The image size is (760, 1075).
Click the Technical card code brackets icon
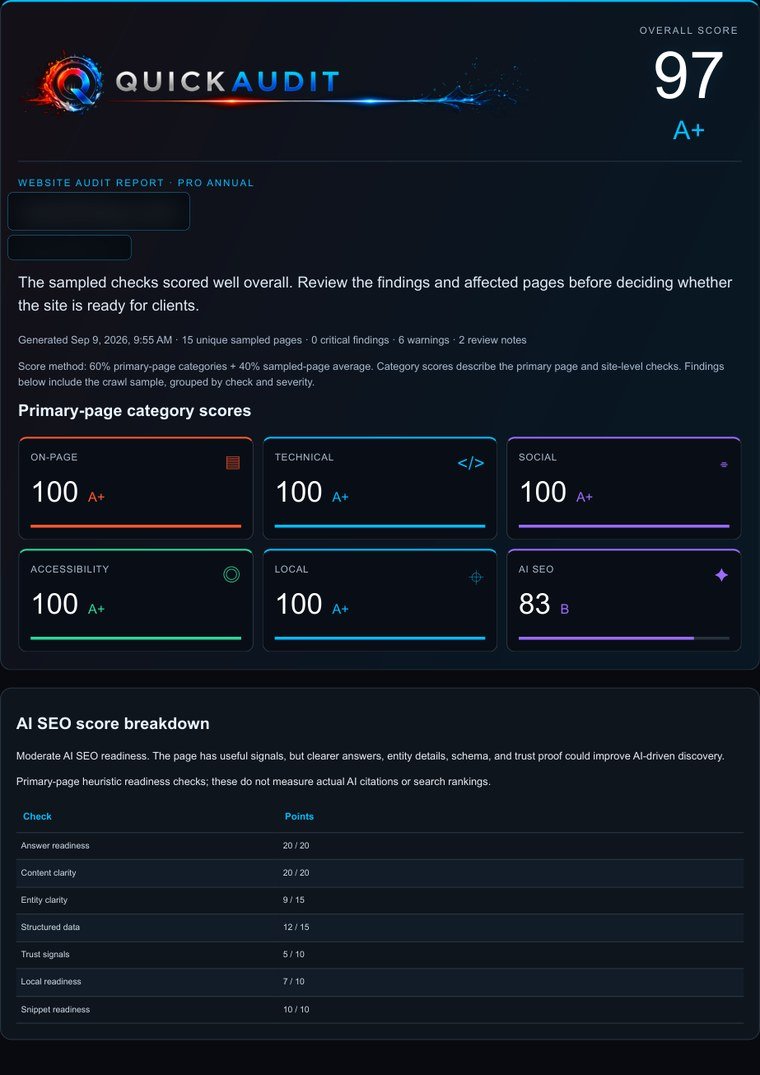pyautogui.click(x=471, y=463)
